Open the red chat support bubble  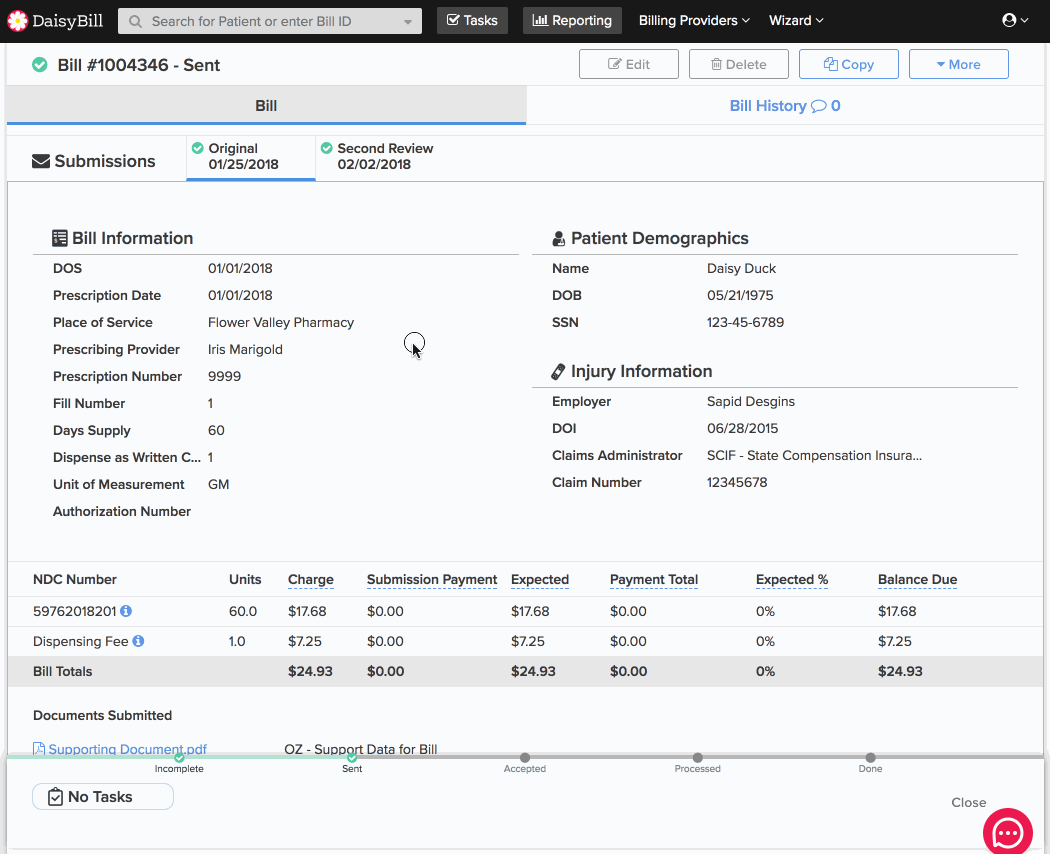click(1007, 832)
